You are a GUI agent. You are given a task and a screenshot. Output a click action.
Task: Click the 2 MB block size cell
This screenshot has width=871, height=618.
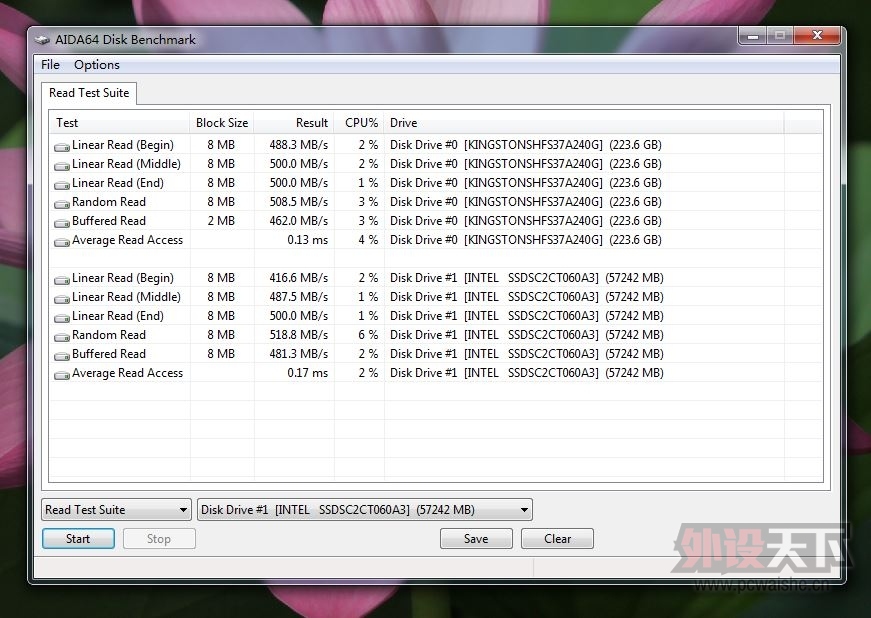pyautogui.click(x=221, y=221)
